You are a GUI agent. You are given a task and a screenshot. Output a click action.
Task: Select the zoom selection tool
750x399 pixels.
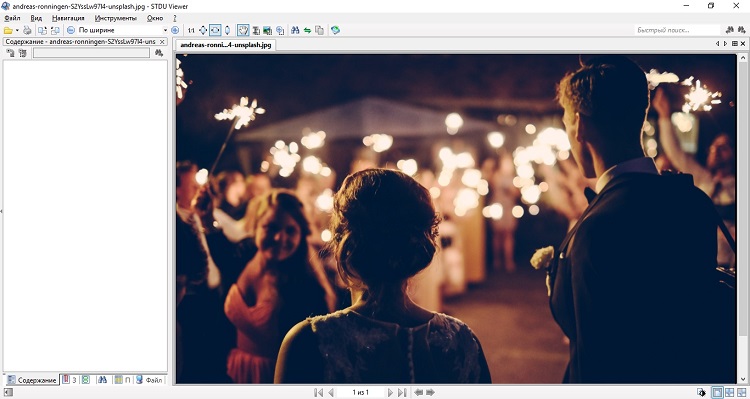280,30
